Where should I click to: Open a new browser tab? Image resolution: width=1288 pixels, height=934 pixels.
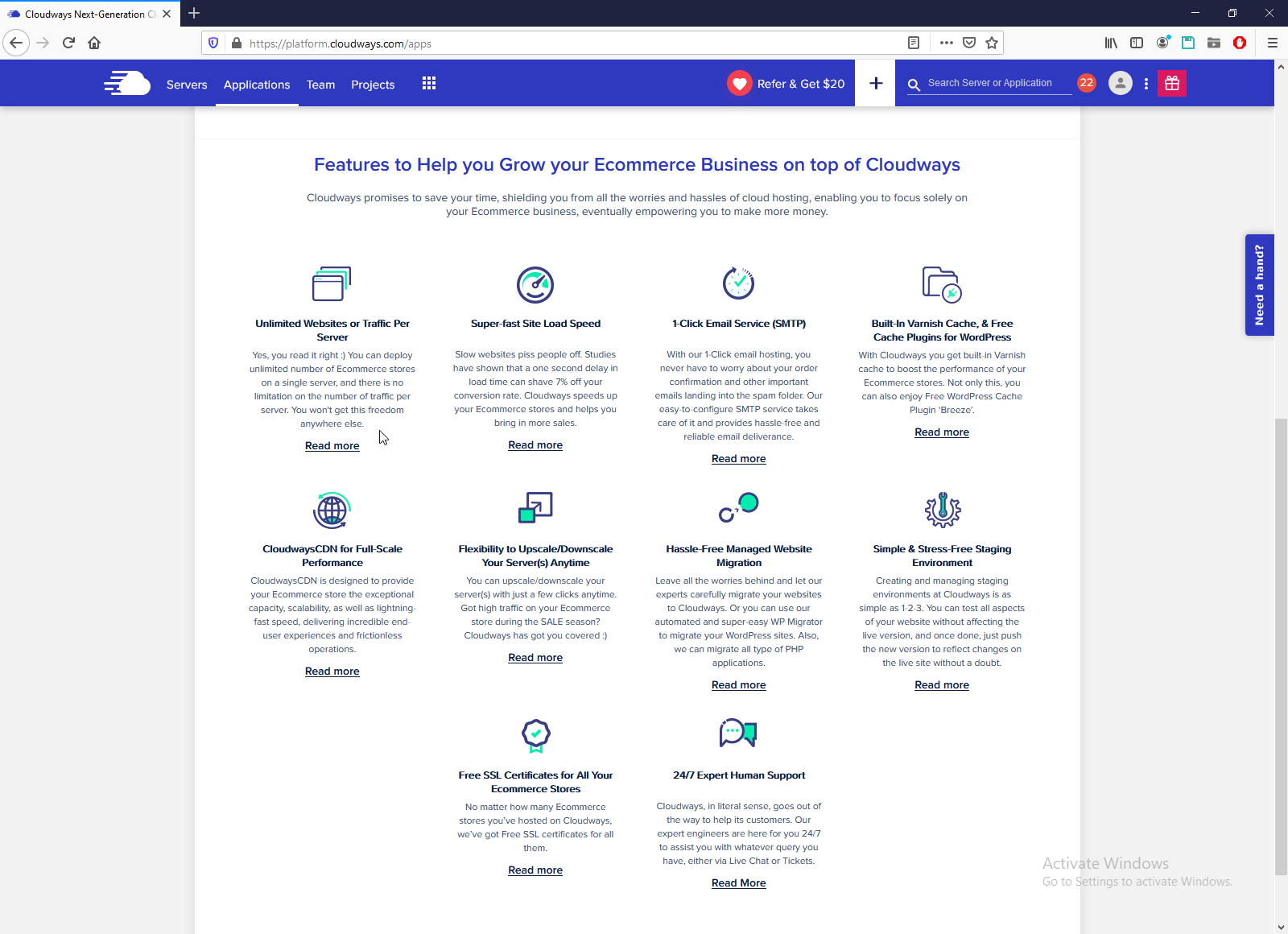tap(194, 13)
